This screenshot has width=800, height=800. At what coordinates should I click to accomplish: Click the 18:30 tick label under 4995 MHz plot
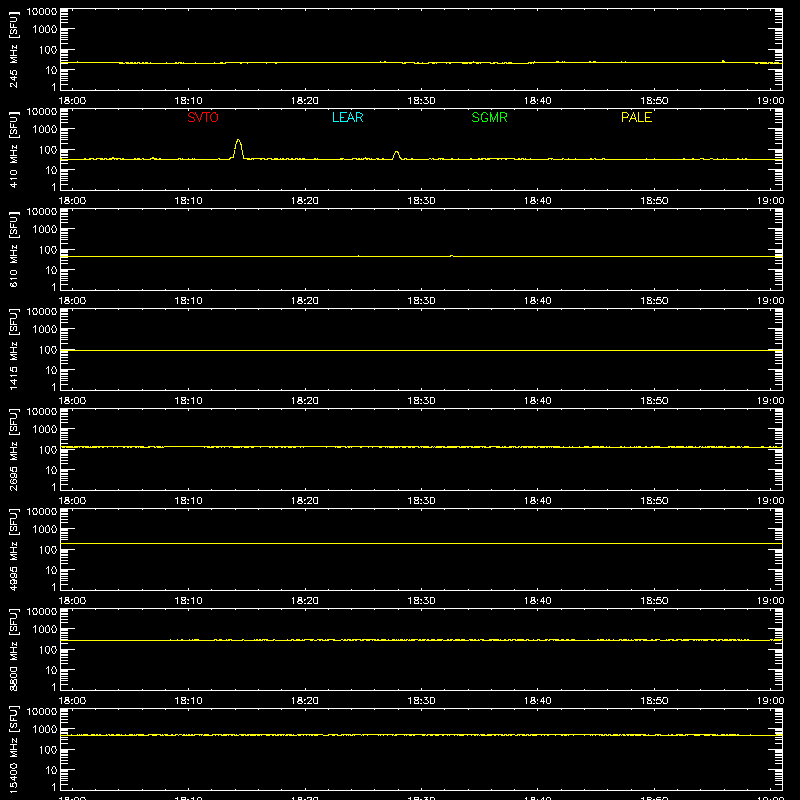(421, 601)
